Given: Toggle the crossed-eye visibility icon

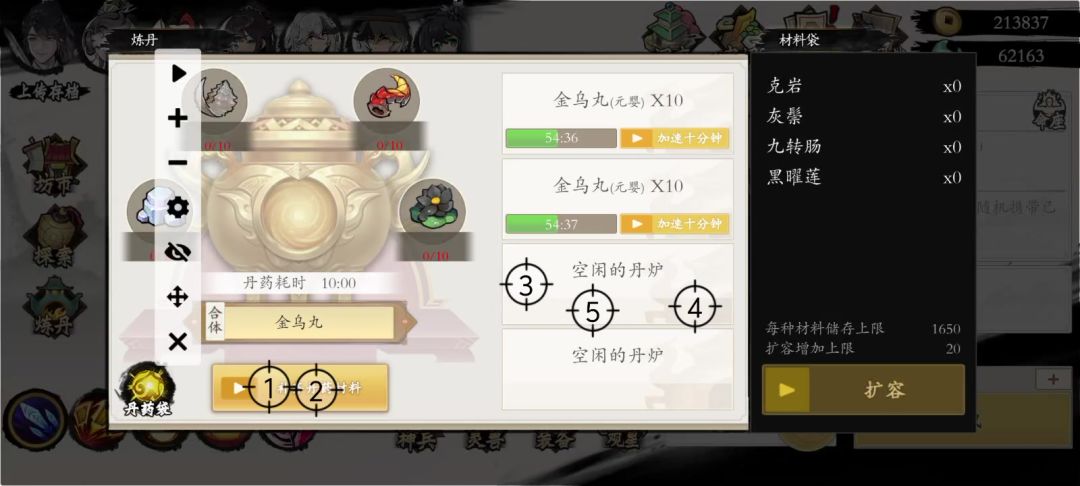Looking at the screenshot, I should pos(178,252).
